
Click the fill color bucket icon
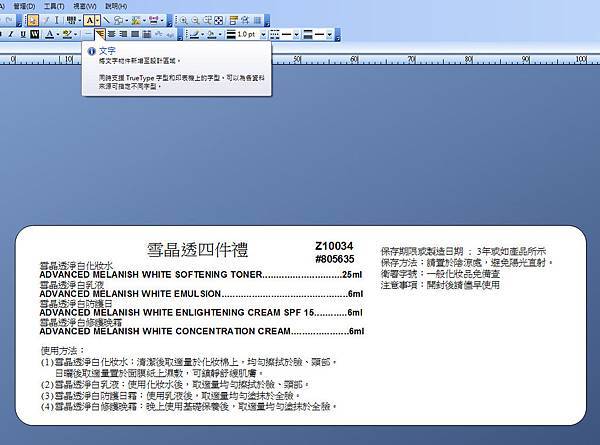coord(210,34)
